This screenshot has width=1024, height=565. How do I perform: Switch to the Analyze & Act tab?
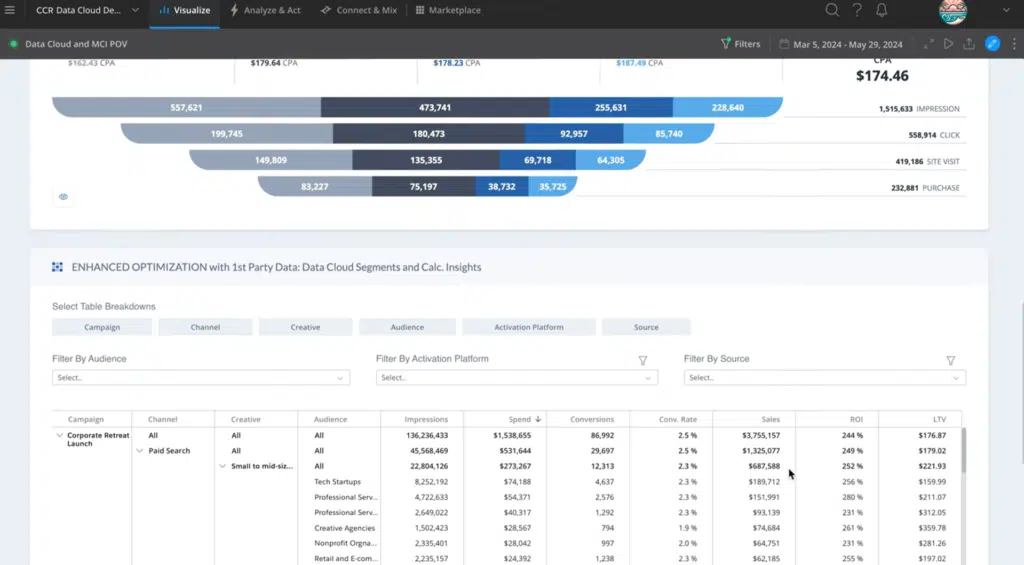pyautogui.click(x=265, y=10)
